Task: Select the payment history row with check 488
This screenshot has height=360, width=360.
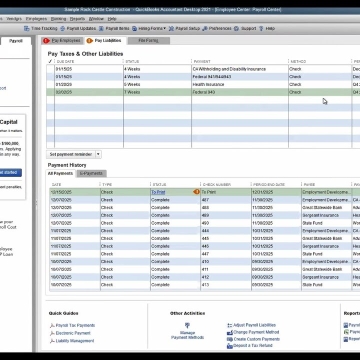Action: (205, 207)
